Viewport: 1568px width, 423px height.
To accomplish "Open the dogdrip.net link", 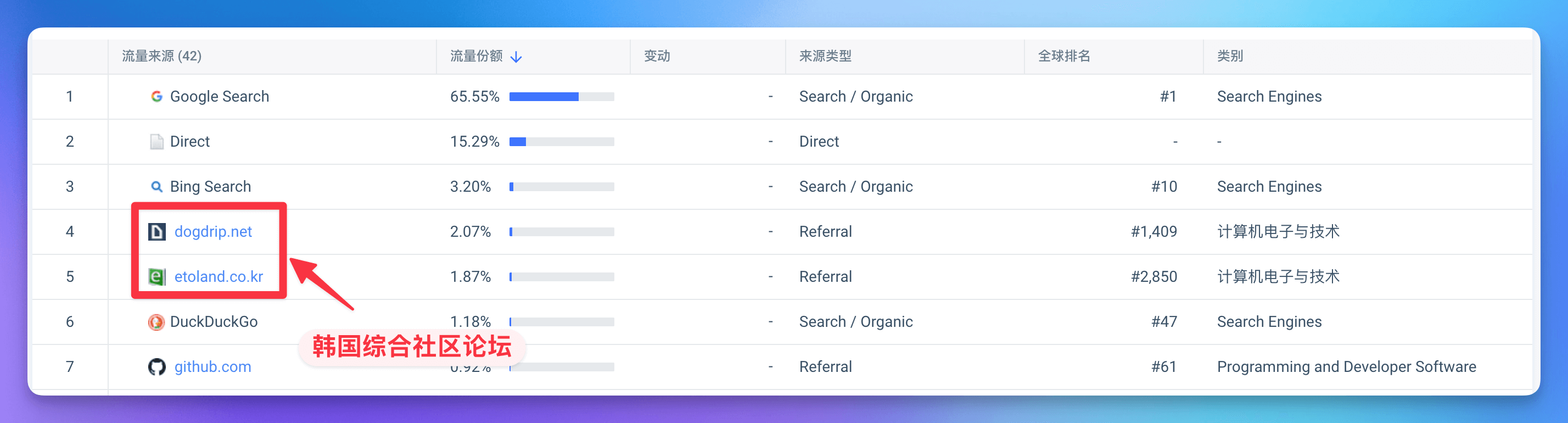I will pos(213,232).
